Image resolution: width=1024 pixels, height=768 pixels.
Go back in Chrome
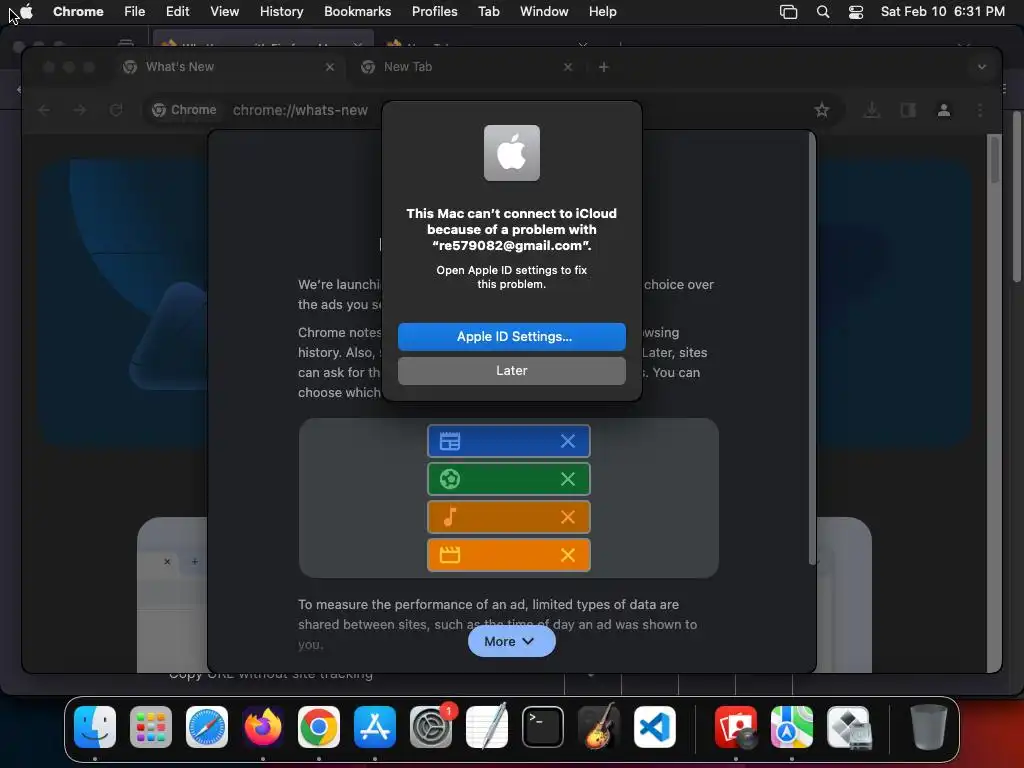coord(44,110)
